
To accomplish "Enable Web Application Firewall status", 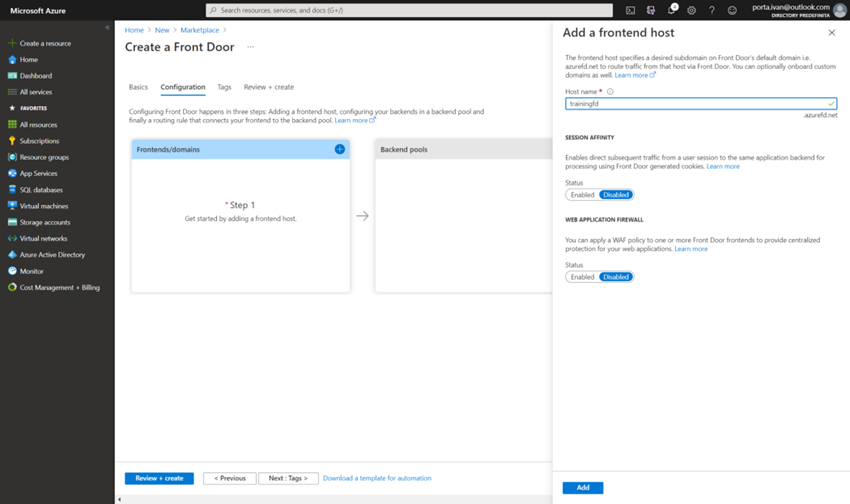I will (582, 277).
